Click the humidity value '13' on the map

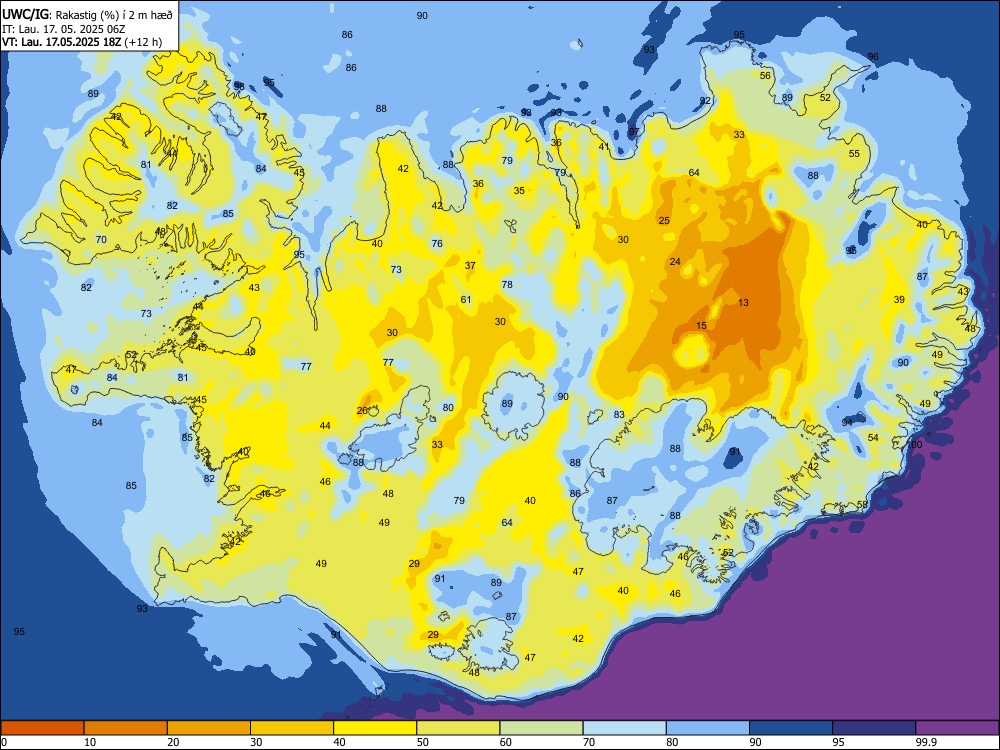click(743, 302)
